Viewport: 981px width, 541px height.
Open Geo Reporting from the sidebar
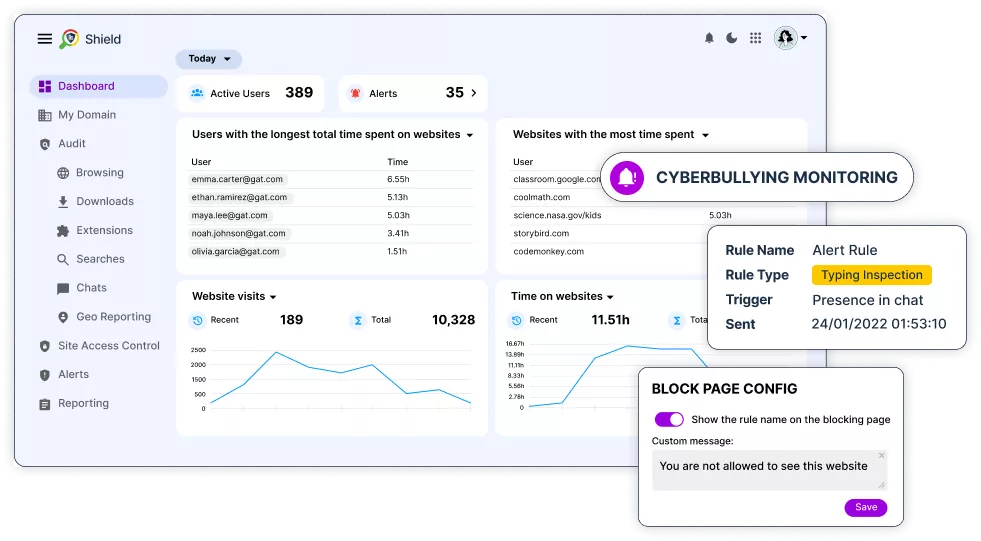click(x=113, y=317)
